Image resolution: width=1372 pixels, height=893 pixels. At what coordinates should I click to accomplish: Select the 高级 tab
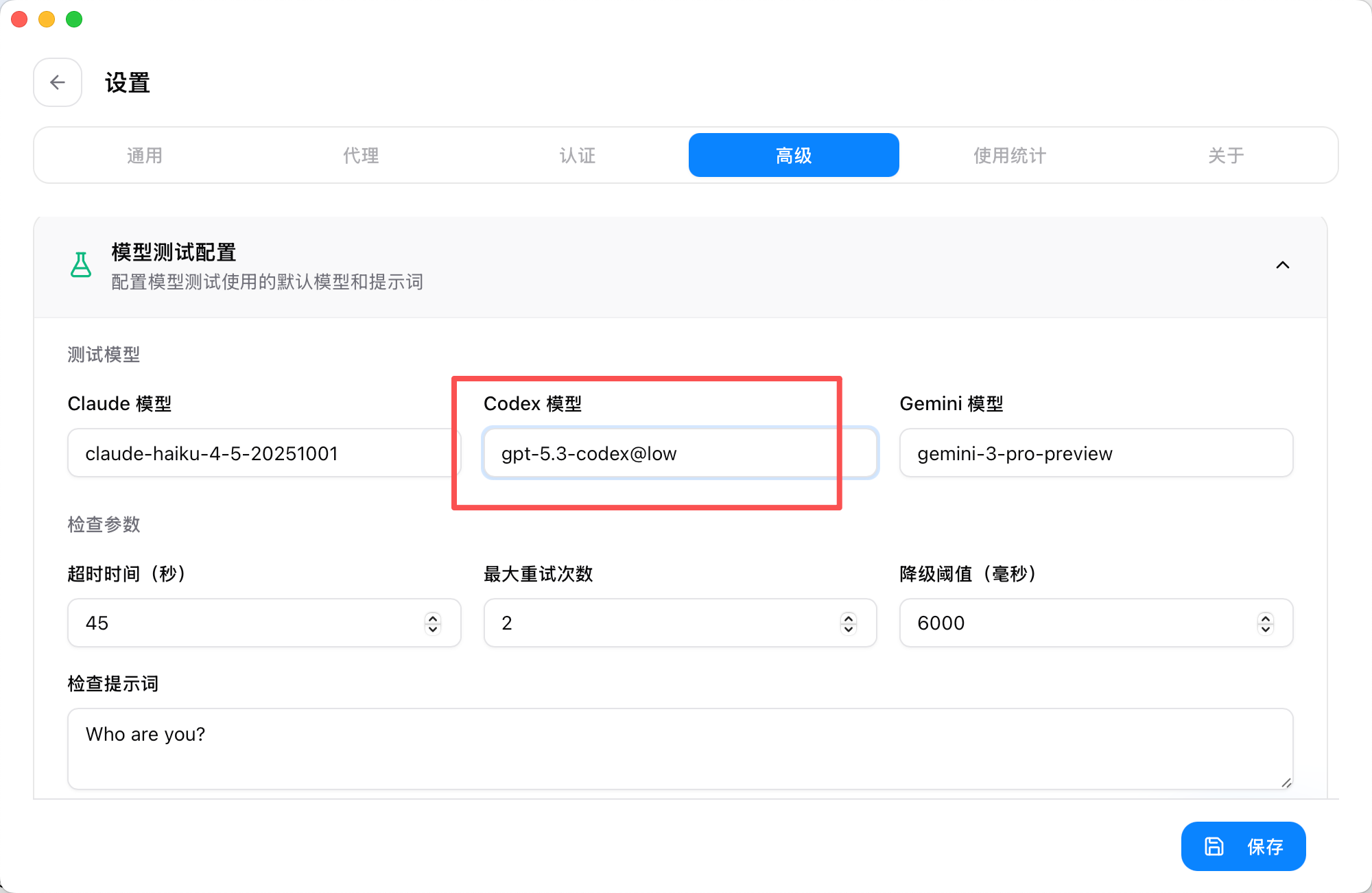(794, 155)
